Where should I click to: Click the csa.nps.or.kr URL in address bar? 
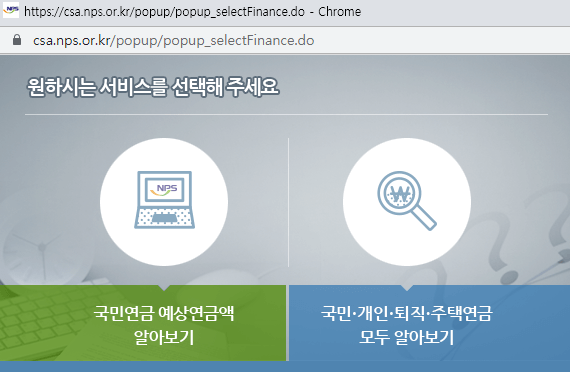coord(173,40)
